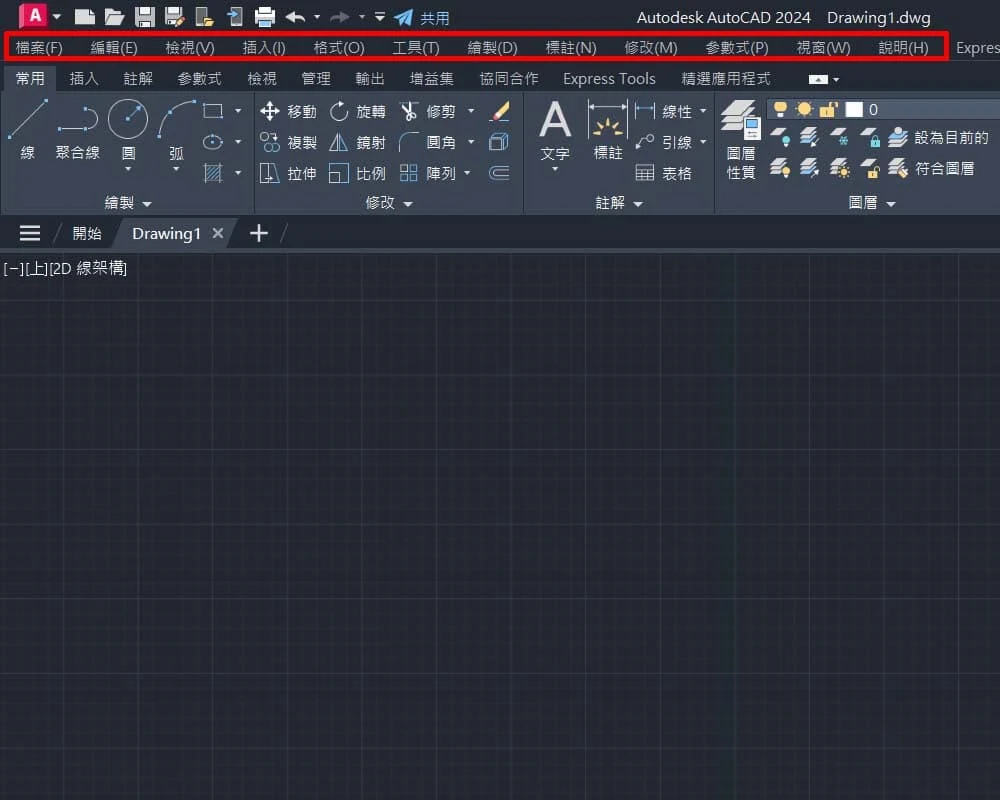1000x800 pixels.
Task: Open the 線性 dimension dropdown arrow
Action: [703, 111]
